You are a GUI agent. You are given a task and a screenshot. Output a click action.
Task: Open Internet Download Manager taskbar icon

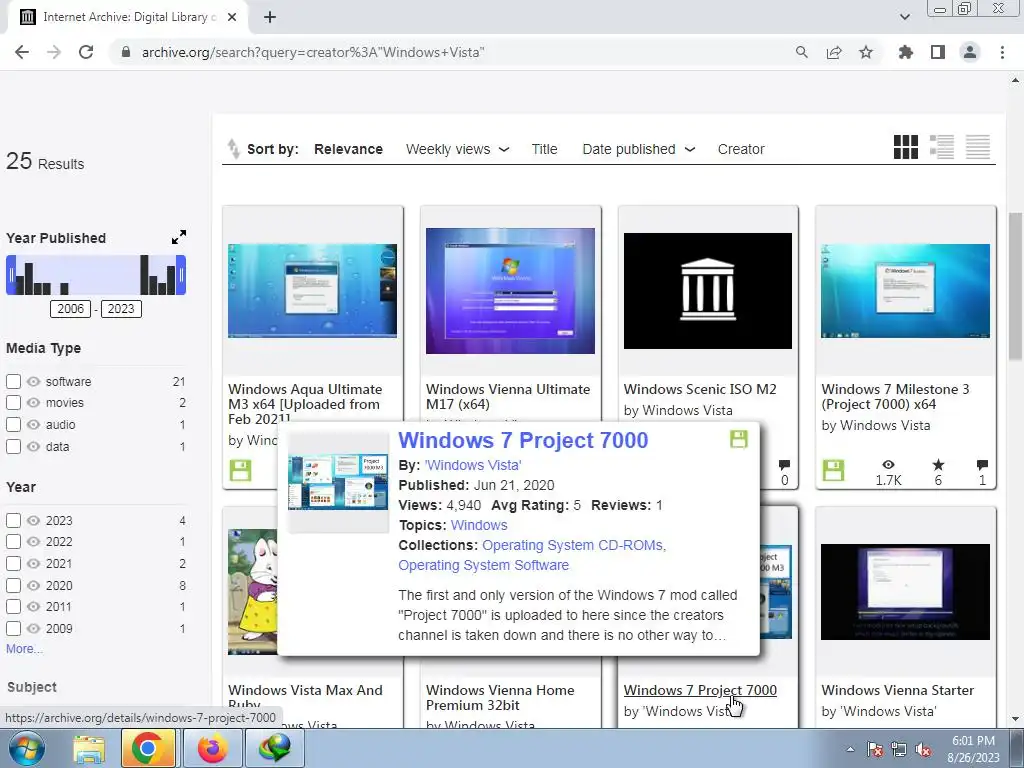coord(275,748)
